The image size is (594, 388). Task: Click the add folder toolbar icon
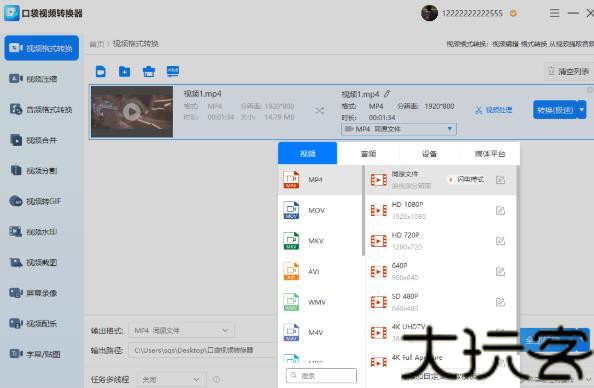click(x=125, y=71)
